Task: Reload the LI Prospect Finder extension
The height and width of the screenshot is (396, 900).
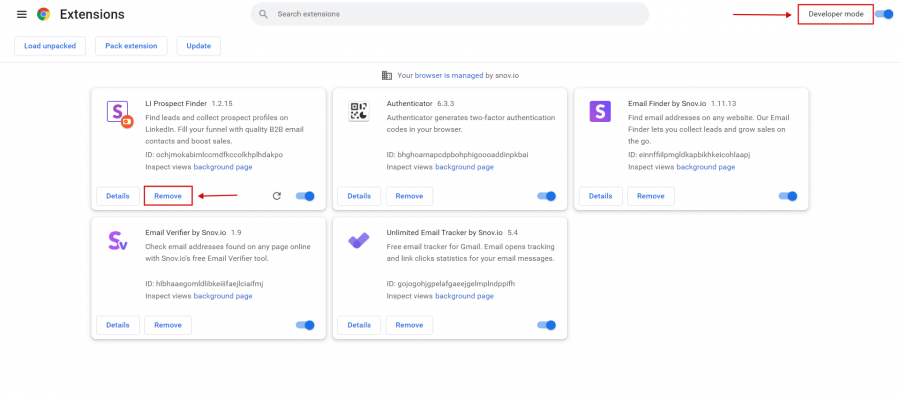Action: (x=277, y=196)
